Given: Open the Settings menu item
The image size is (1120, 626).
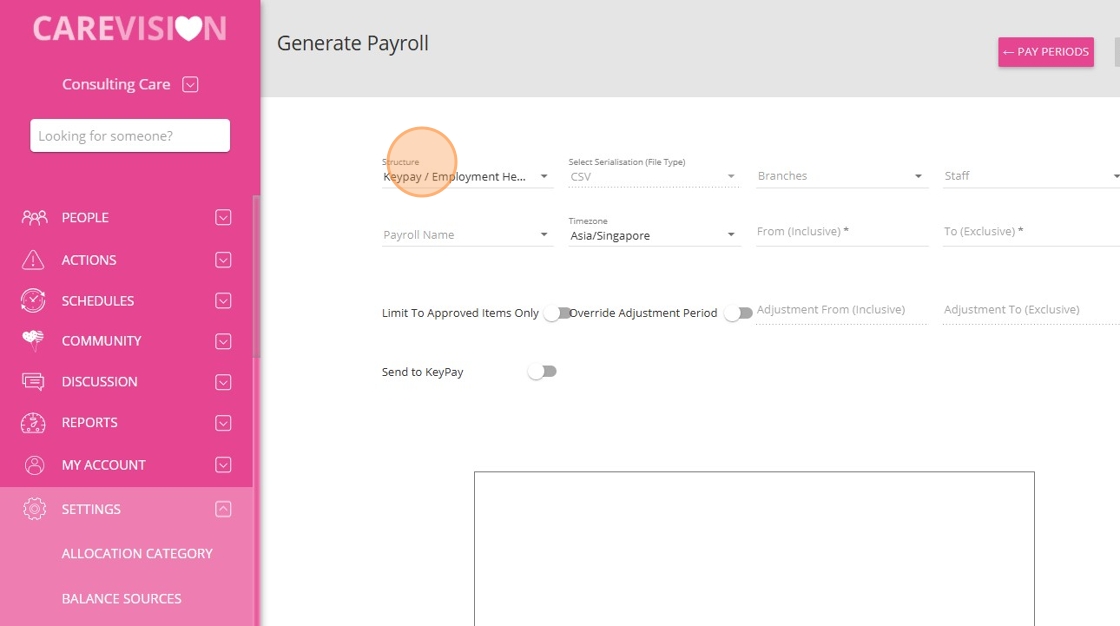Looking at the screenshot, I should pos(91,510).
